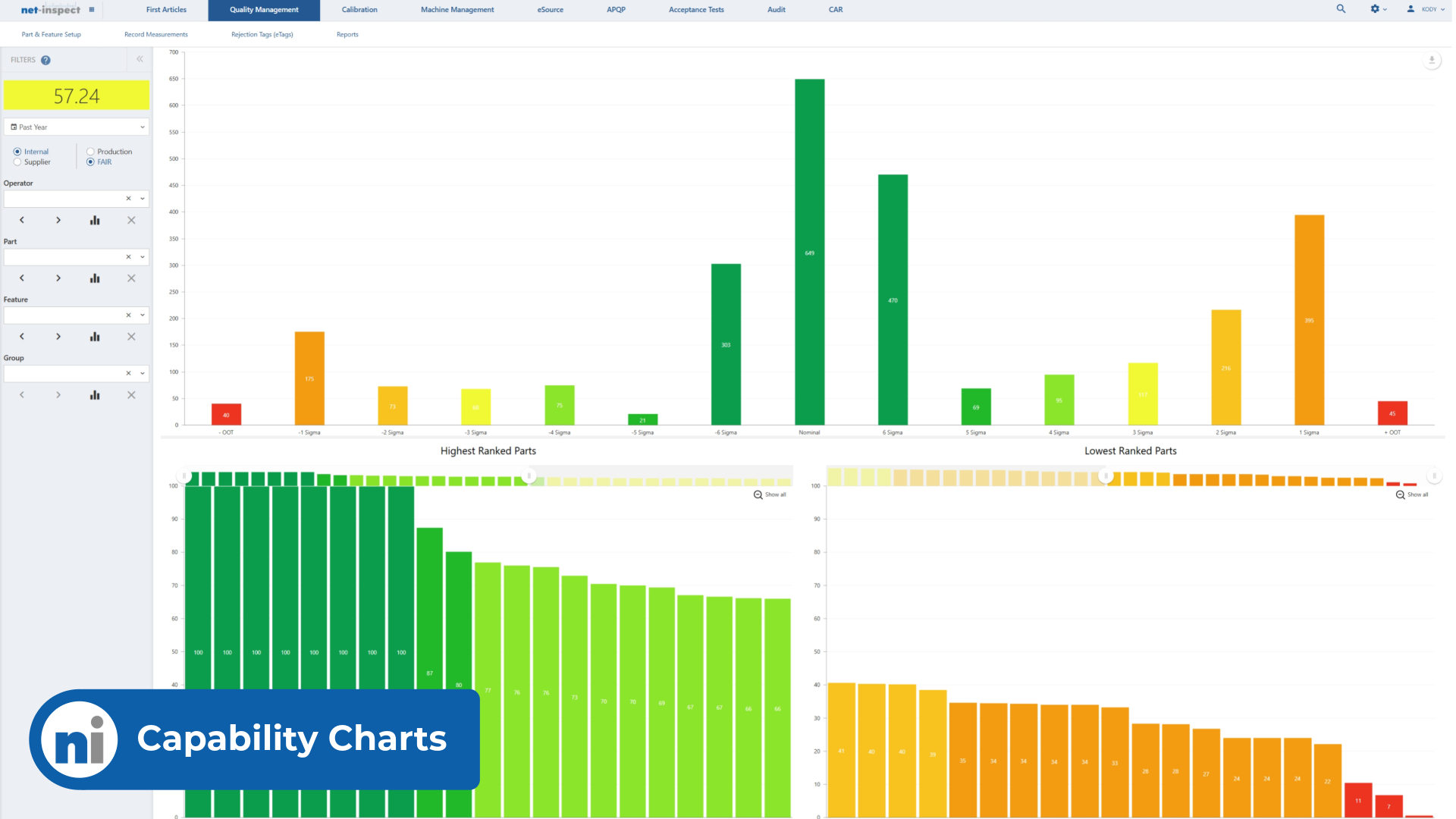1456x819 pixels.
Task: Click the hamburger menu beside net-inspect logo
Action: pos(91,10)
